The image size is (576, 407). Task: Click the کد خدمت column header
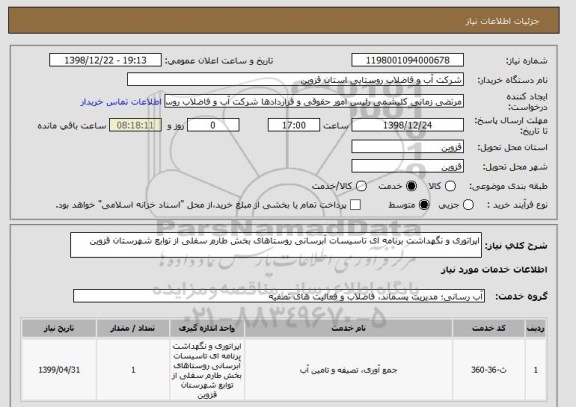489,328
